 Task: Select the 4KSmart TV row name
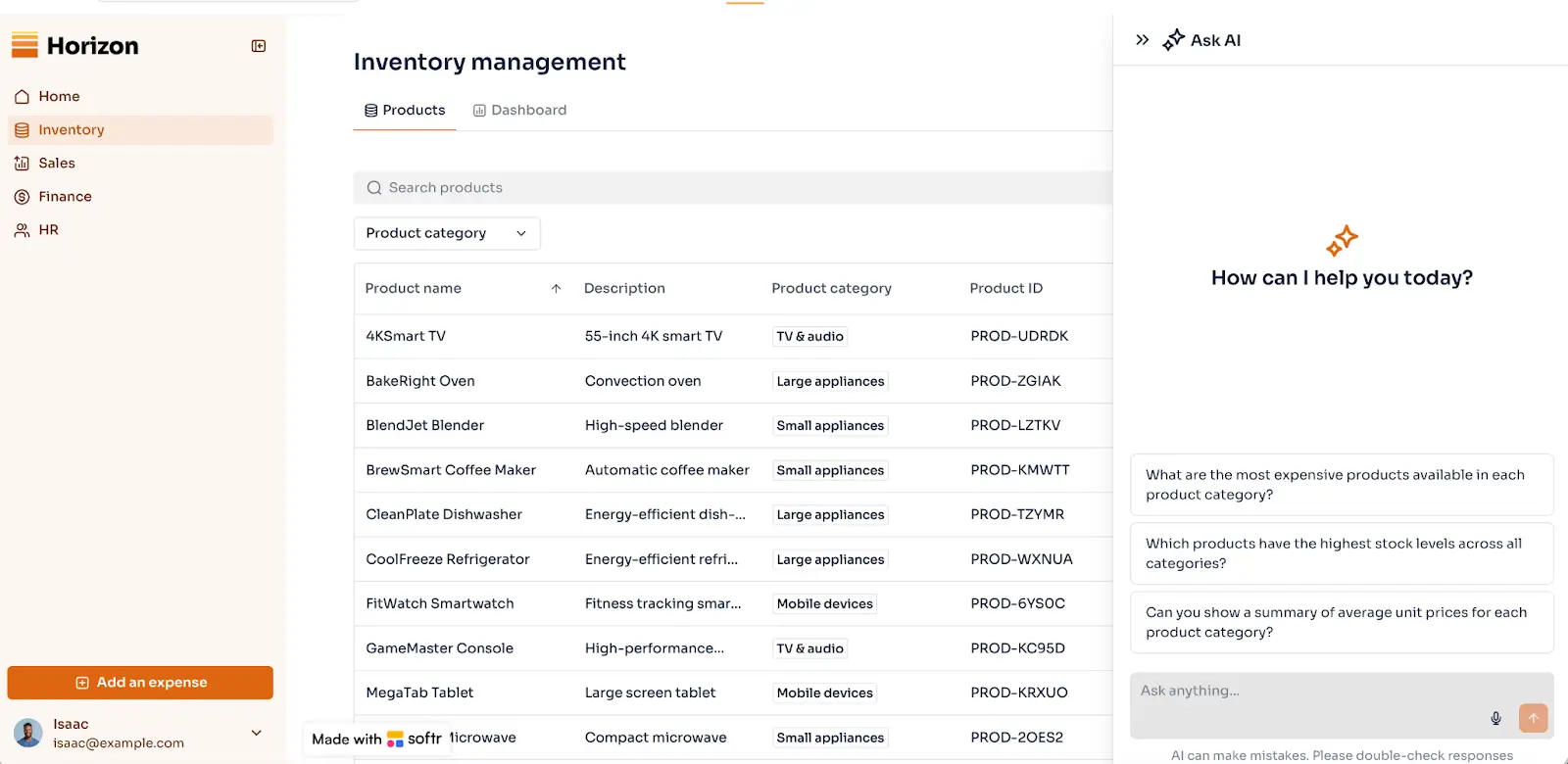[406, 336]
